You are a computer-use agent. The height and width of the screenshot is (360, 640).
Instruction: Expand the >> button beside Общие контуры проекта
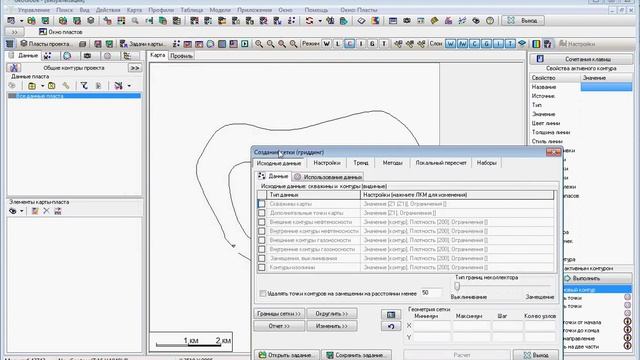point(135,68)
